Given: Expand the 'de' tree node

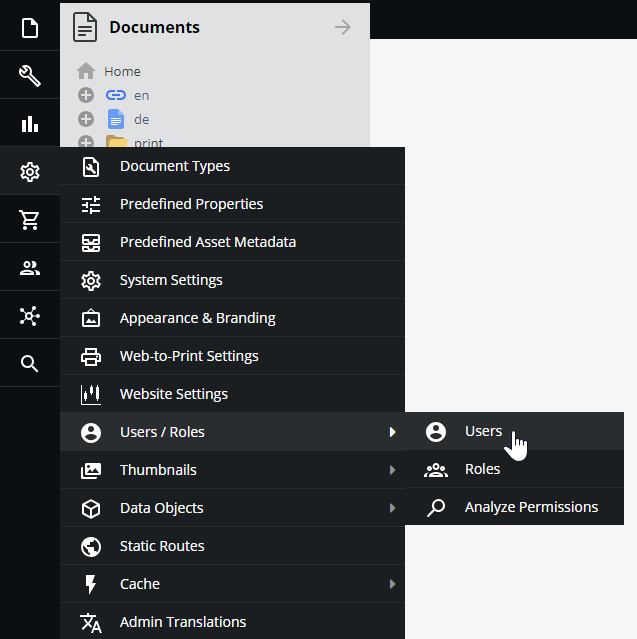Looking at the screenshot, I should pyautogui.click(x=86, y=119).
